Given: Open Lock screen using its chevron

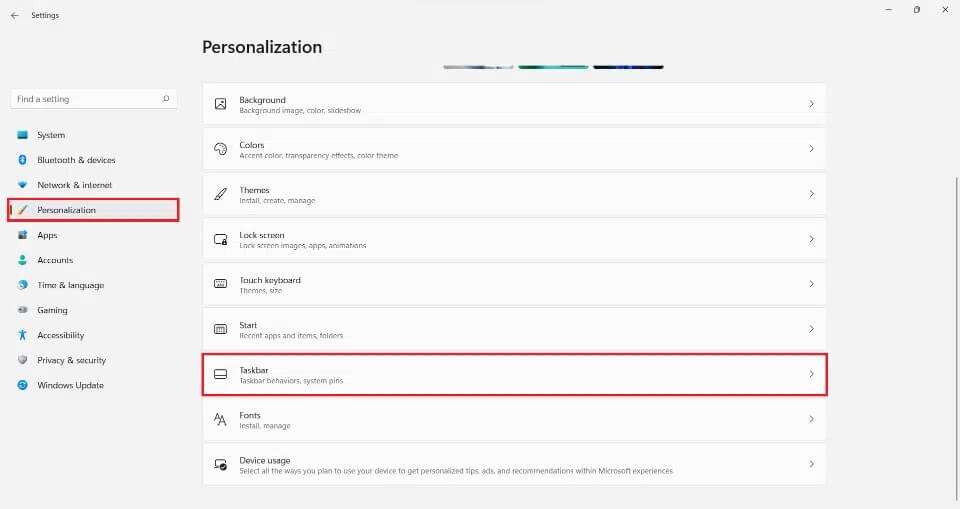Looking at the screenshot, I should [x=811, y=239].
